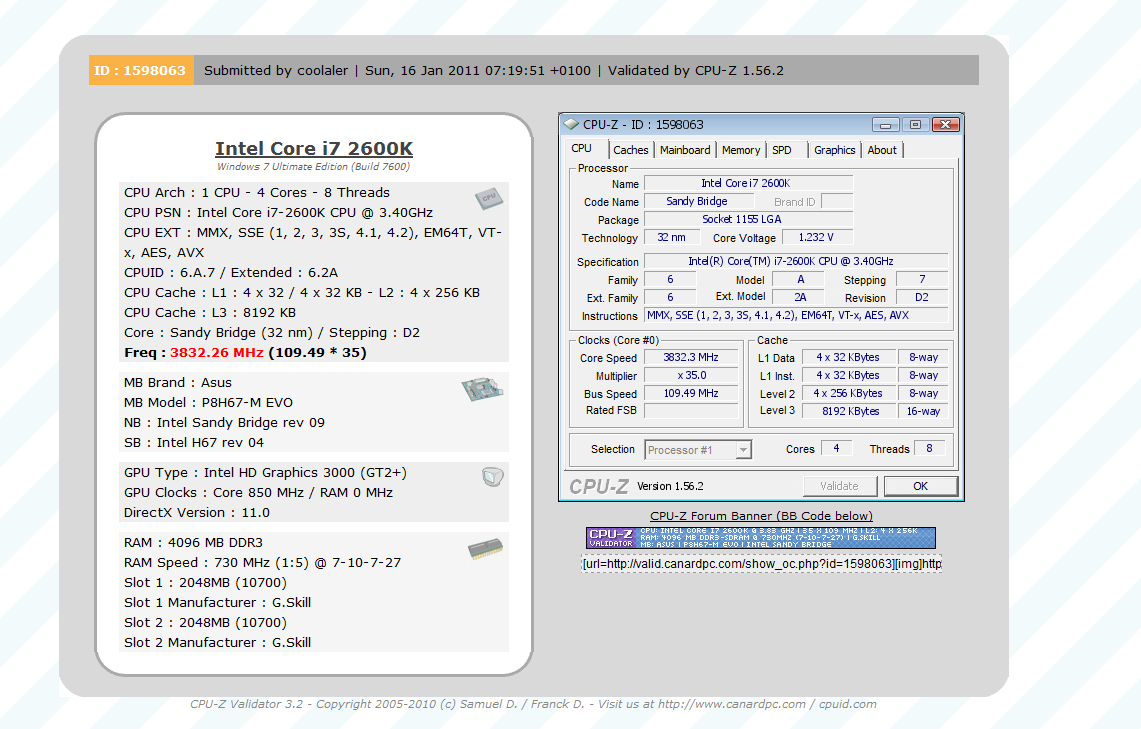
Task: Minimize the CPU-Z window
Action: 886,124
